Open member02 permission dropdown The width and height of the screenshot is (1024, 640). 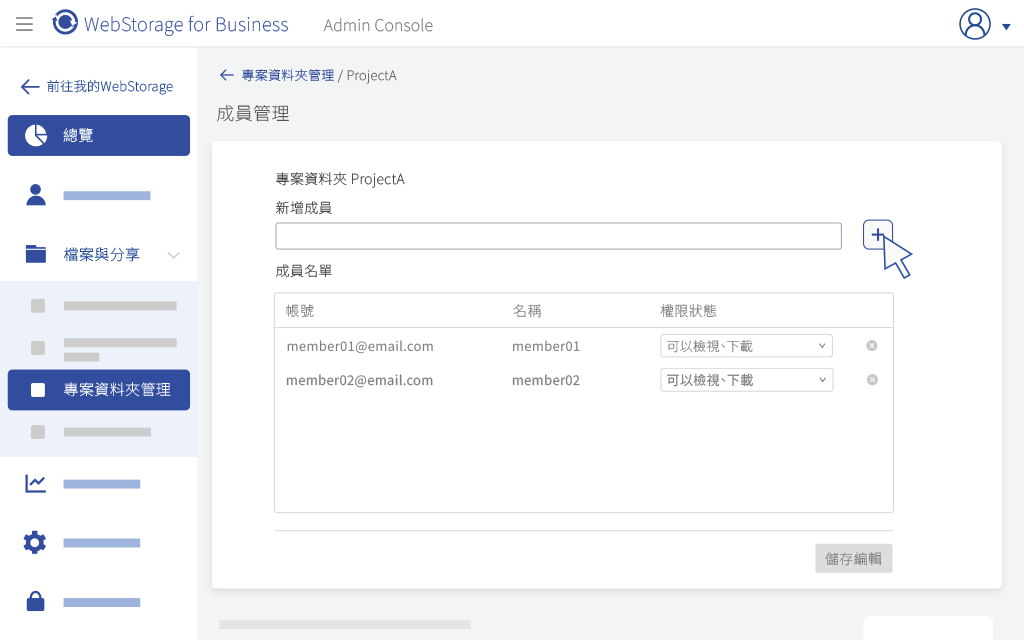(x=746, y=379)
